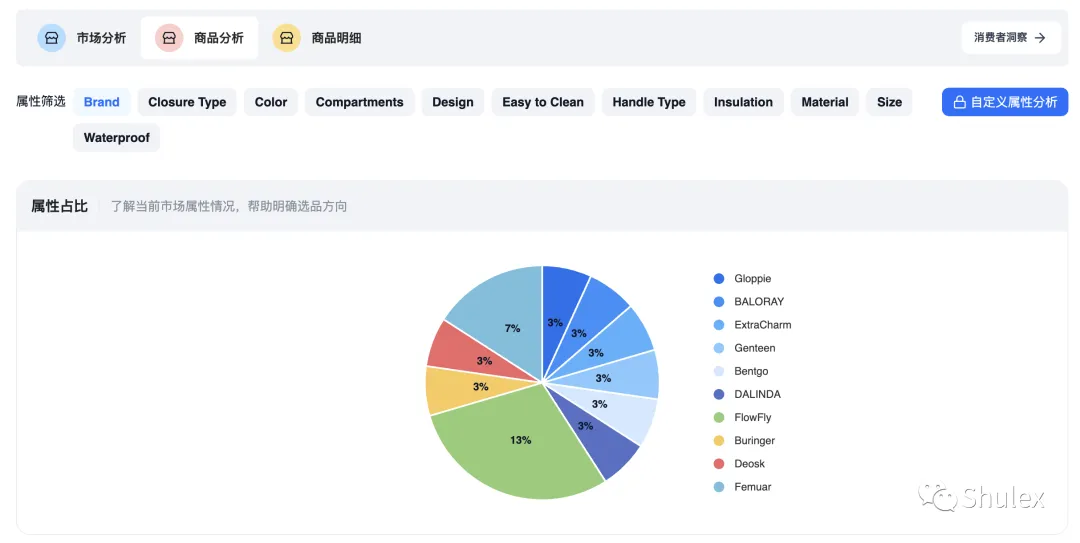Open the 市场分析 tab

[x=82, y=38]
